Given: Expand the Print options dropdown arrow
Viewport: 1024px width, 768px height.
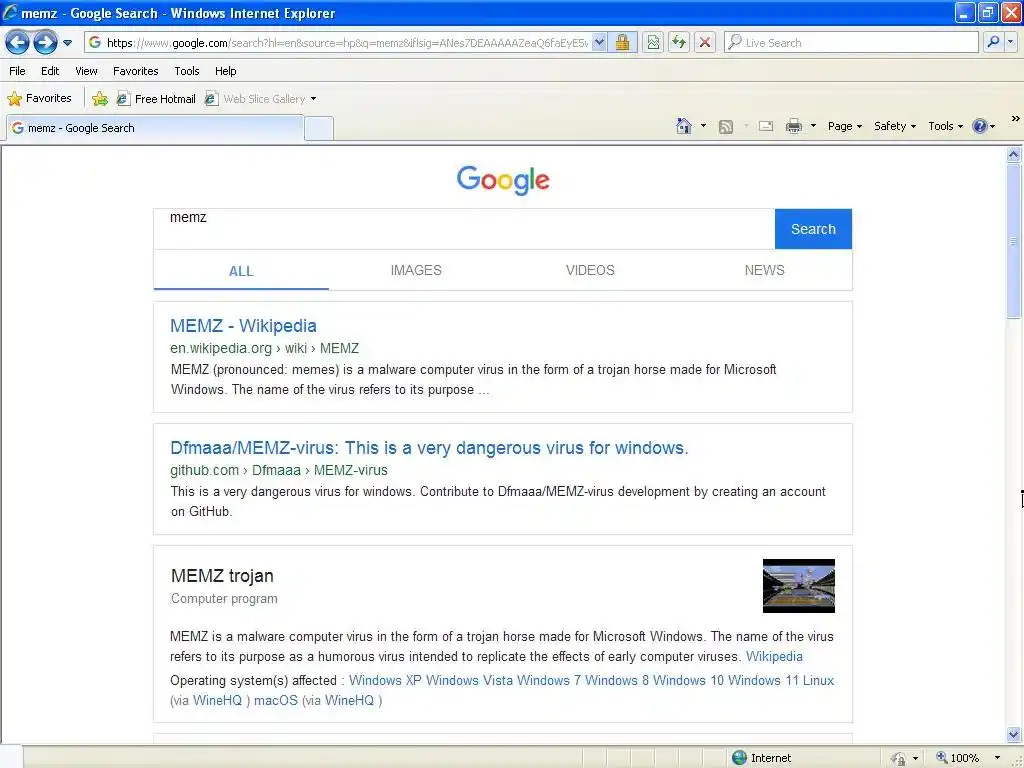Looking at the screenshot, I should coord(813,126).
